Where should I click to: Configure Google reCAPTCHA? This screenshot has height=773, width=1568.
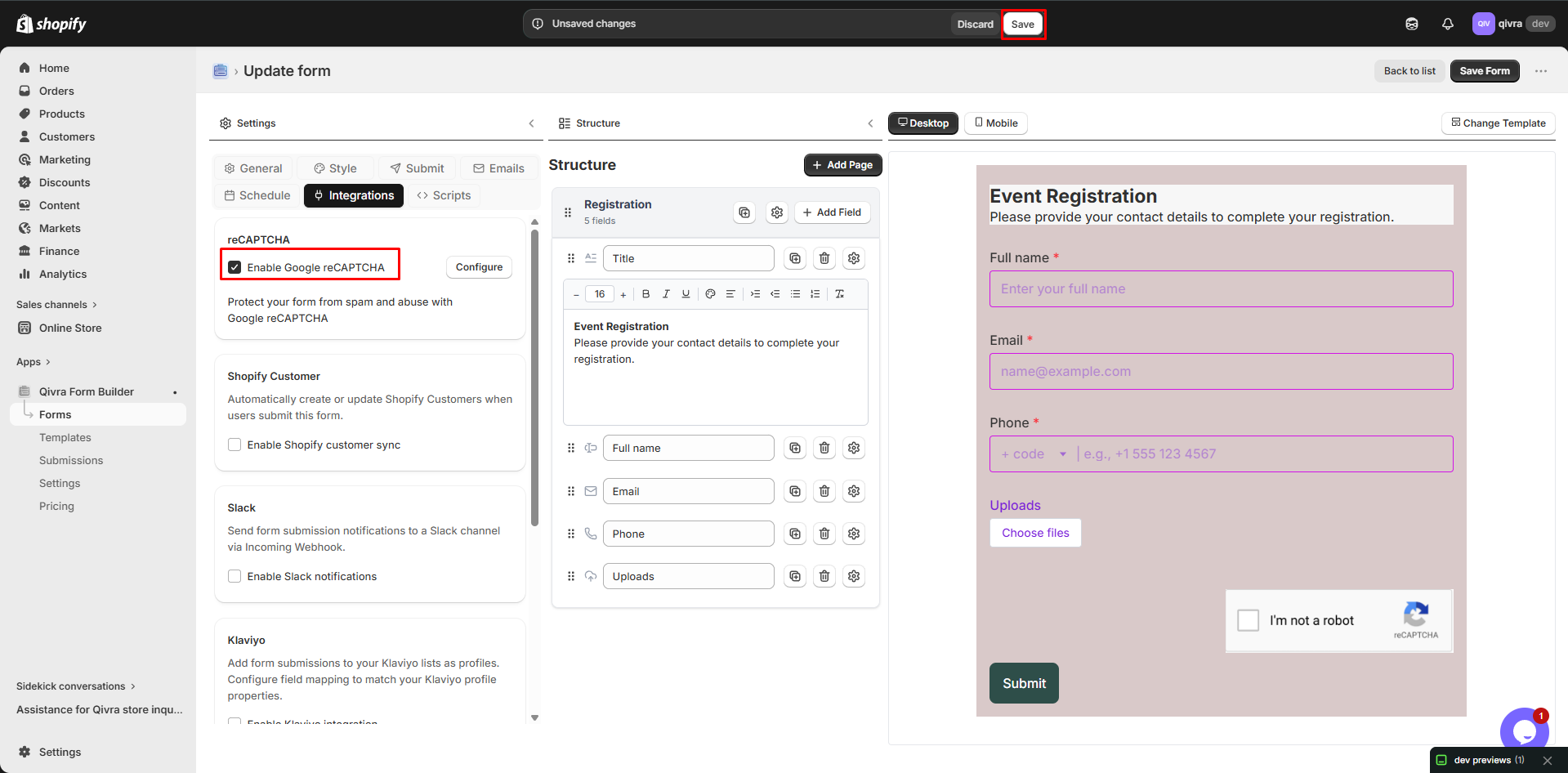479,267
